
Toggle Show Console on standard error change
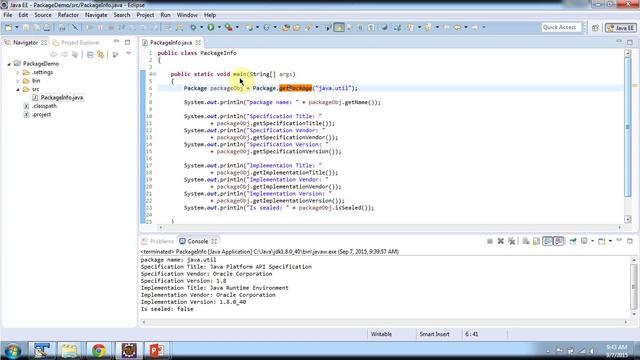click(558, 241)
